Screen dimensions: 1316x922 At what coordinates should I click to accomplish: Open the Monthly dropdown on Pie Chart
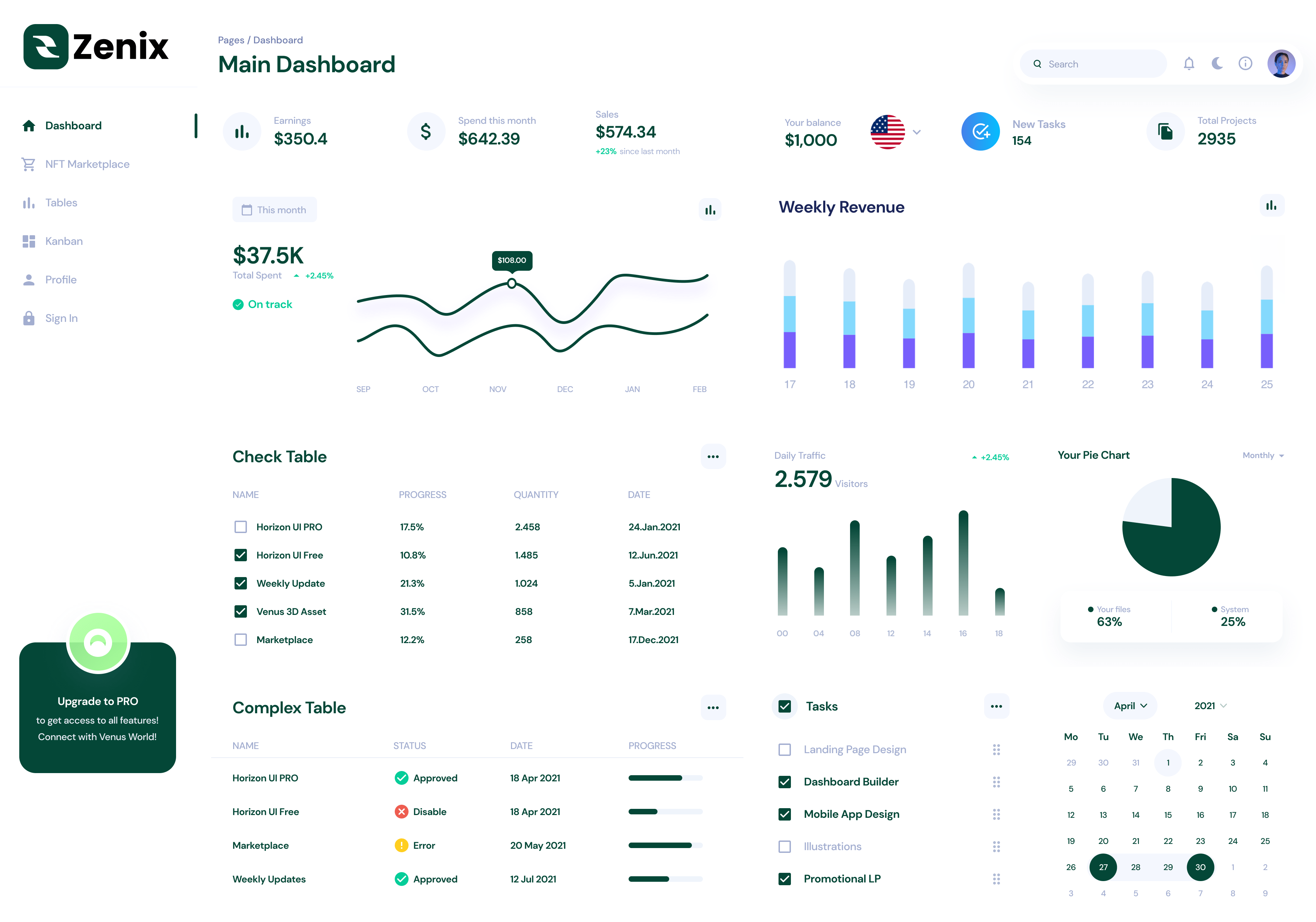pos(1263,455)
